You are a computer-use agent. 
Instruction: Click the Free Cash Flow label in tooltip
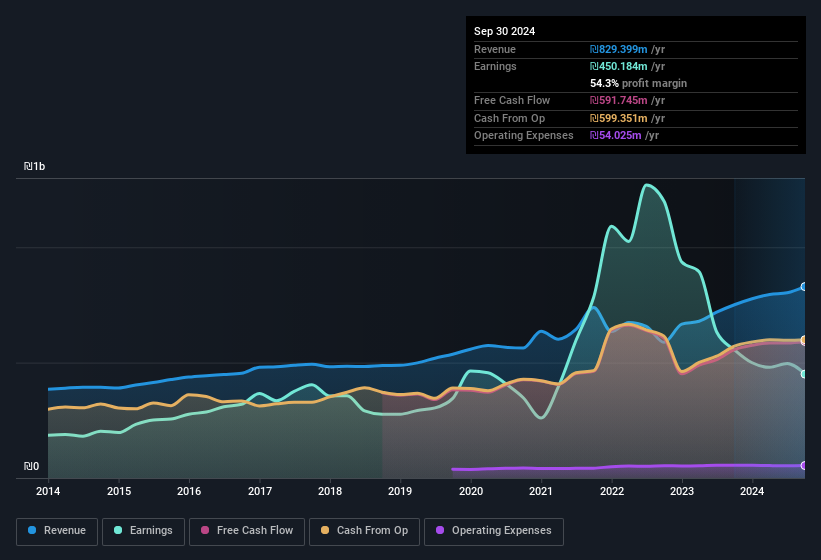512,100
